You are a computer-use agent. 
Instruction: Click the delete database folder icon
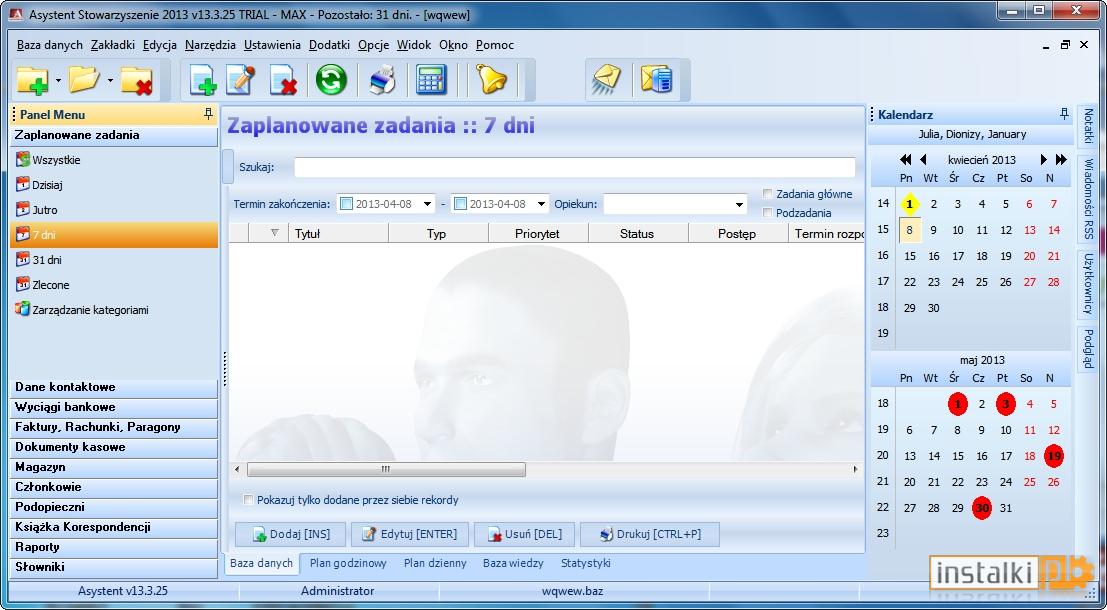[136, 79]
